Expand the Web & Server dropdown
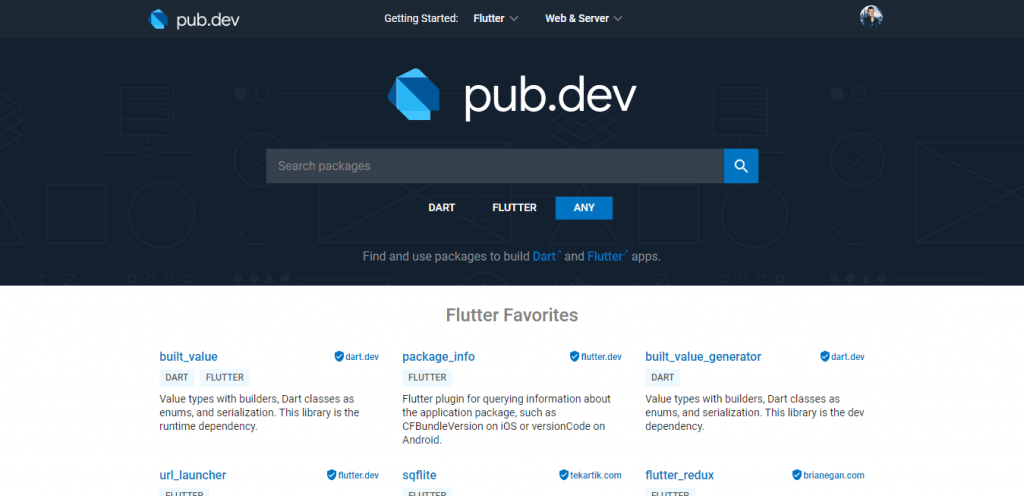 click(584, 18)
